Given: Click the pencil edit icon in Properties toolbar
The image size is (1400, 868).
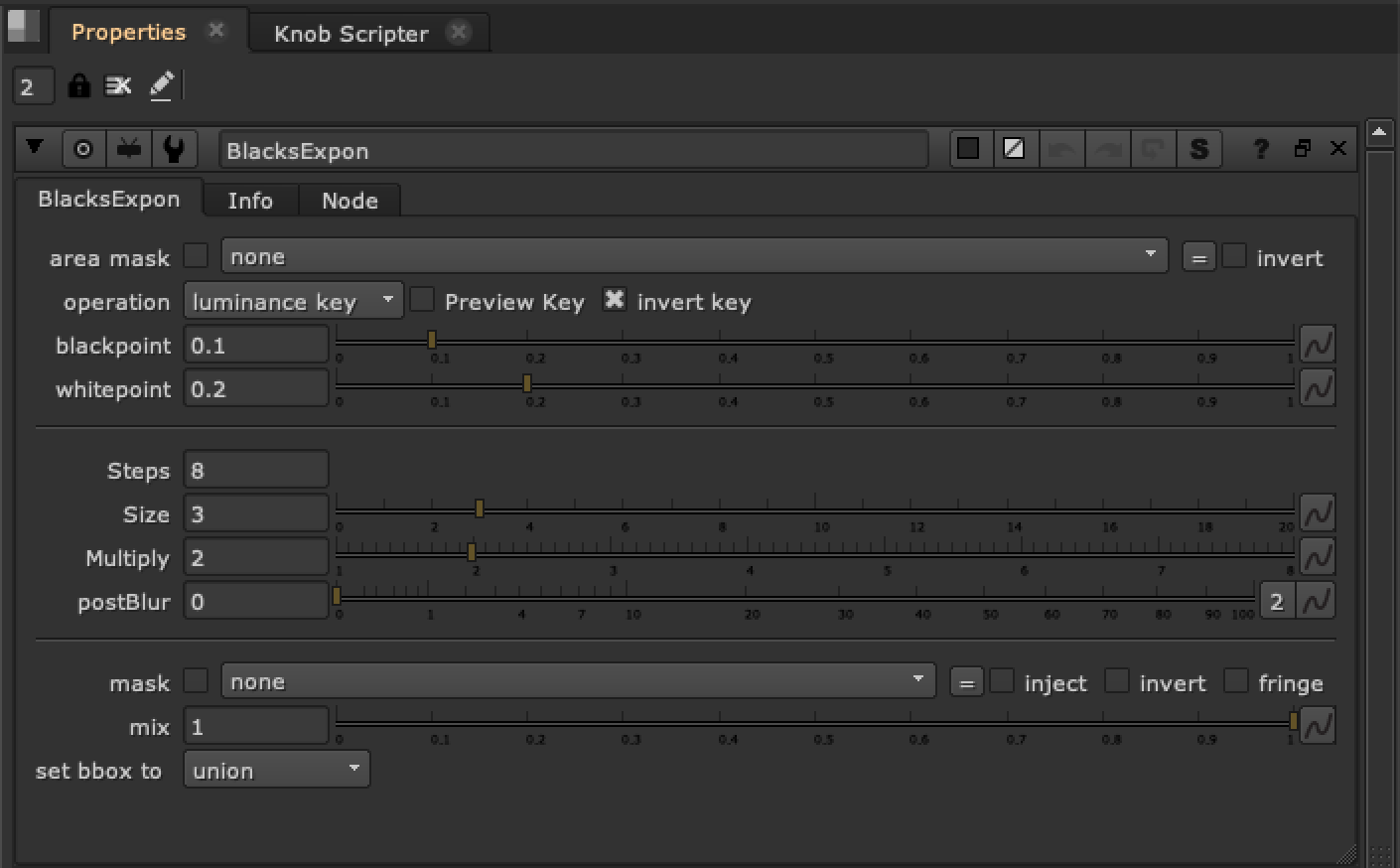Looking at the screenshot, I should pyautogui.click(x=161, y=86).
